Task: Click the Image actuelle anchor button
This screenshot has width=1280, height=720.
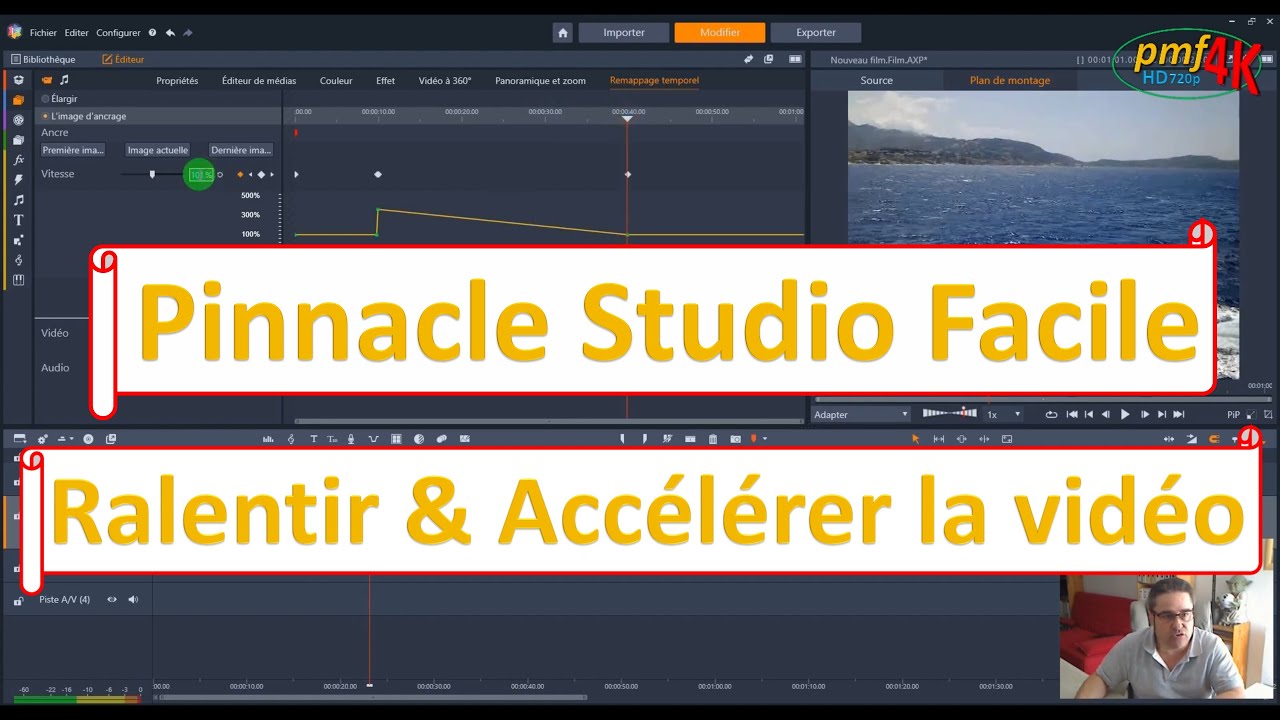Action: click(x=158, y=150)
